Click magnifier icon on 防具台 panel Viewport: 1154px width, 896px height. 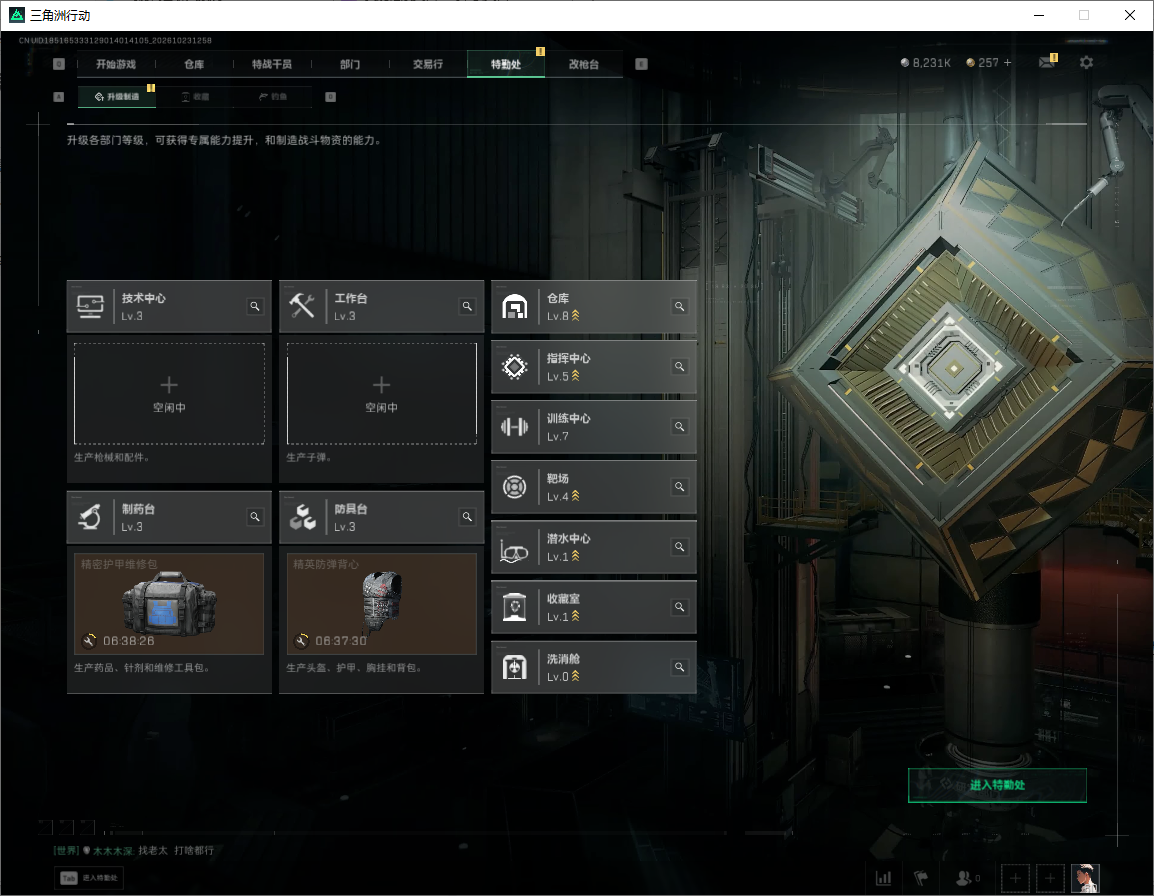click(x=467, y=517)
